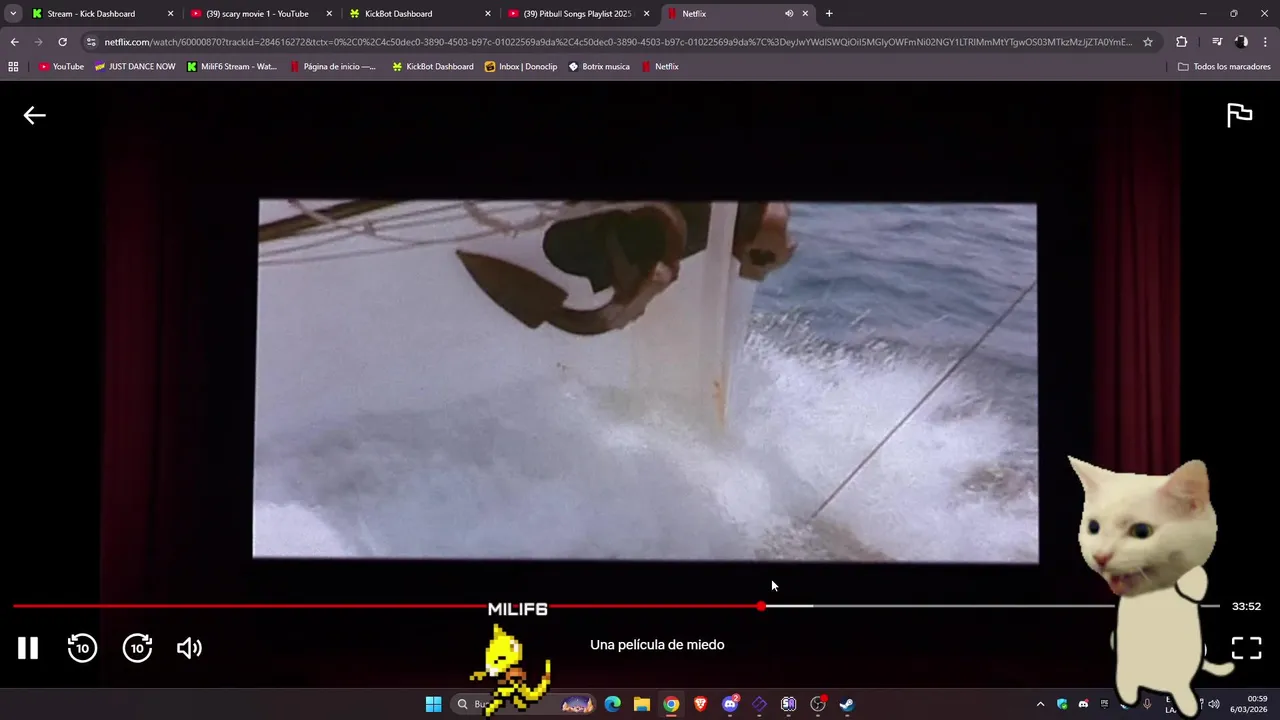1280x720 pixels.
Task: Close the scary movie 1 YouTube tab
Action: 329,14
